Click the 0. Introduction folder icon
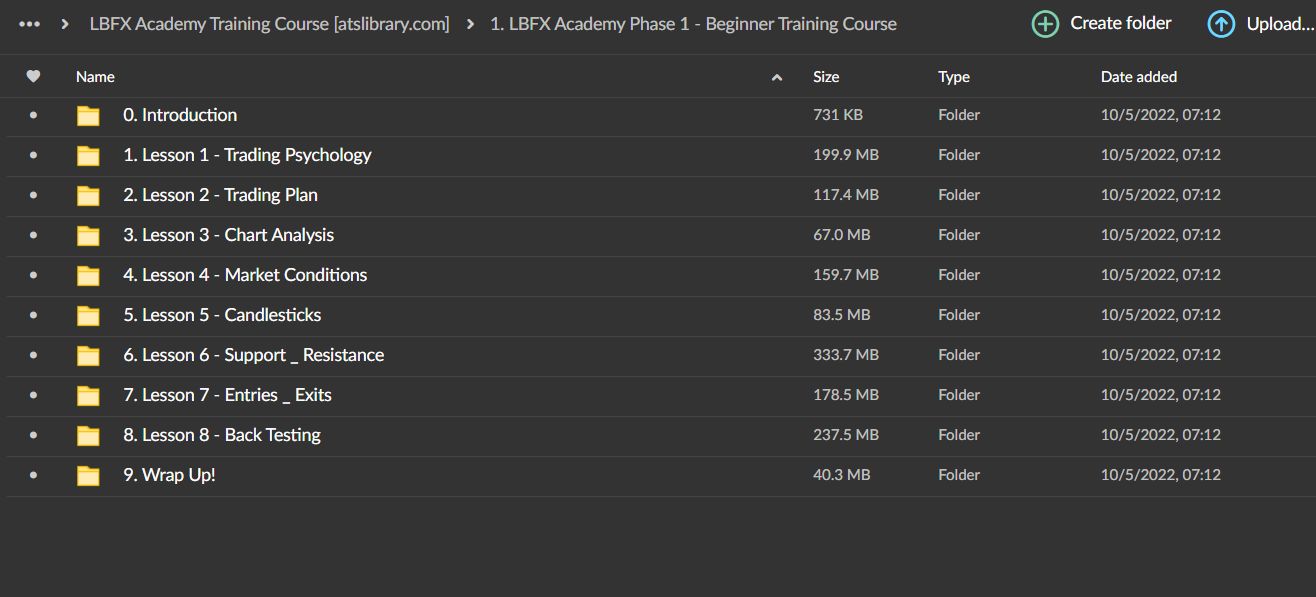Screen dimensions: 1316x597 89,116
